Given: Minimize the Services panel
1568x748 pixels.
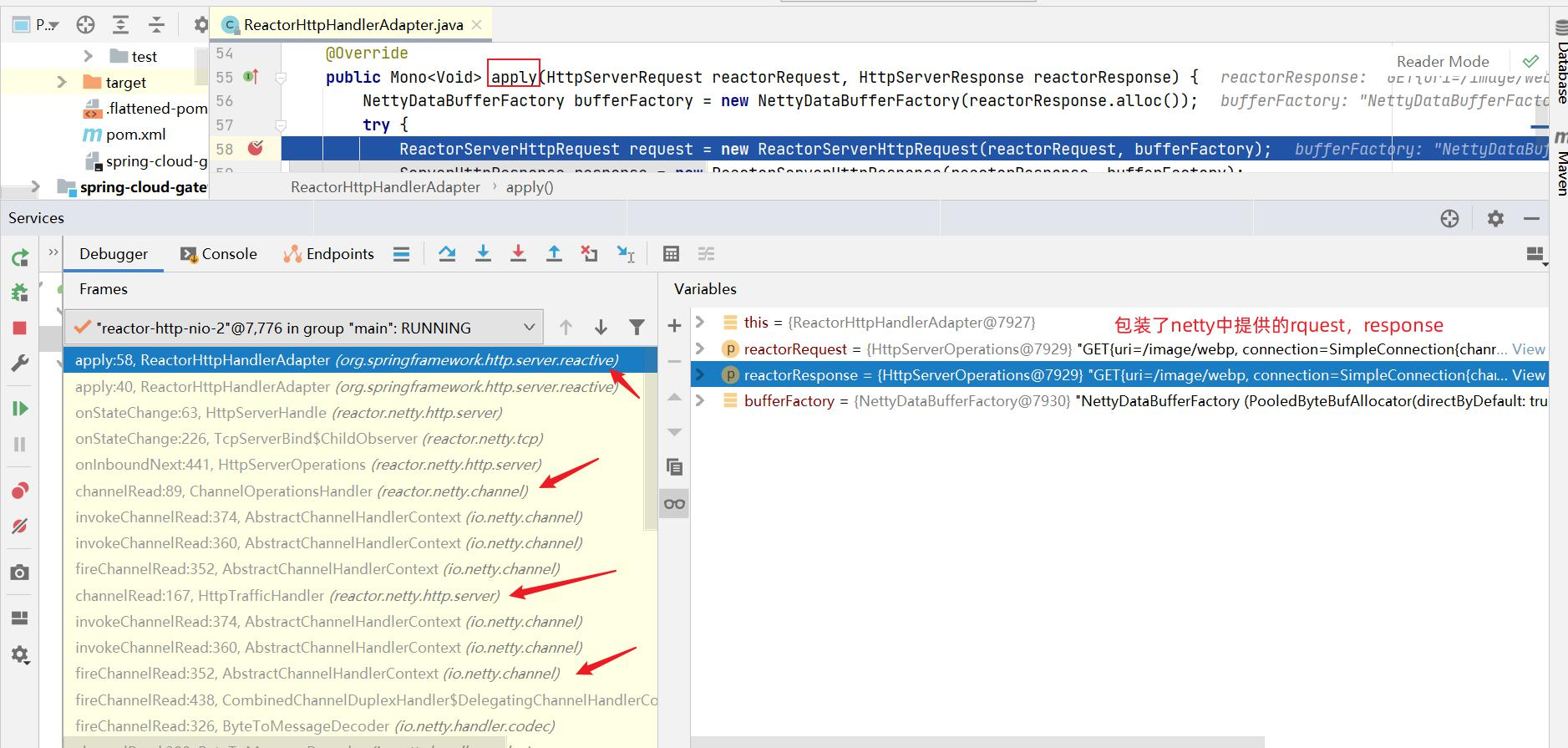Looking at the screenshot, I should [x=1531, y=218].
